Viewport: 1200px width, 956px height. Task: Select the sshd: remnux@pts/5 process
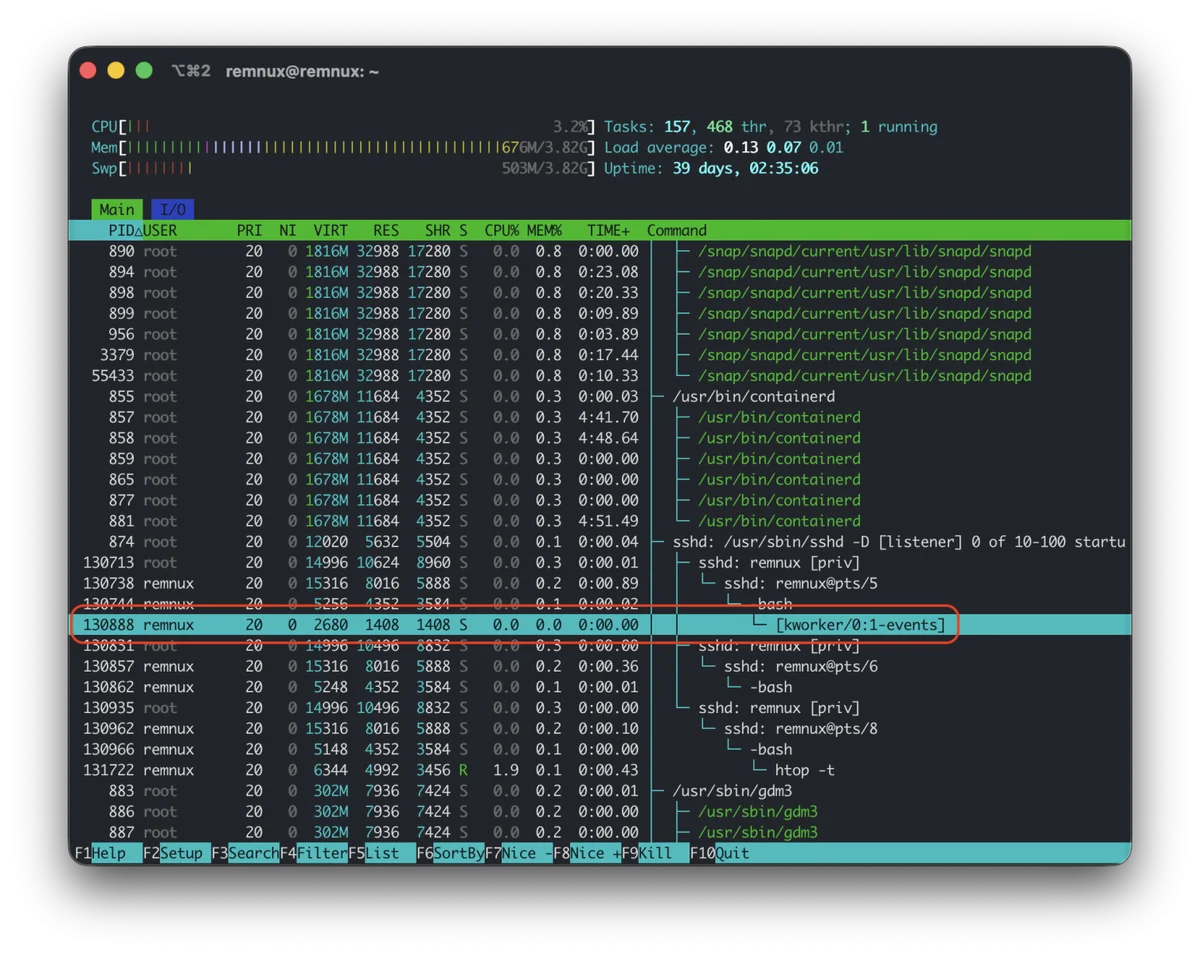pos(600,583)
